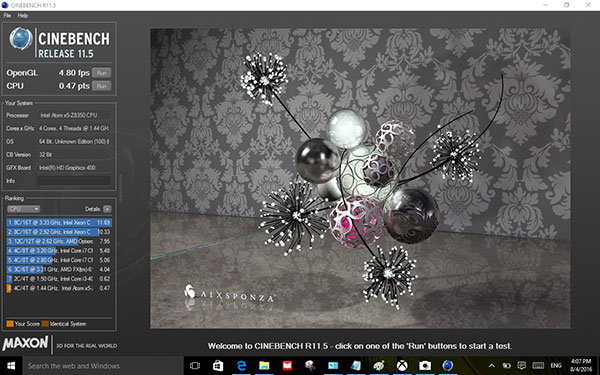Toggle the ranking Details button
This screenshot has height=375, width=600.
click(107, 209)
